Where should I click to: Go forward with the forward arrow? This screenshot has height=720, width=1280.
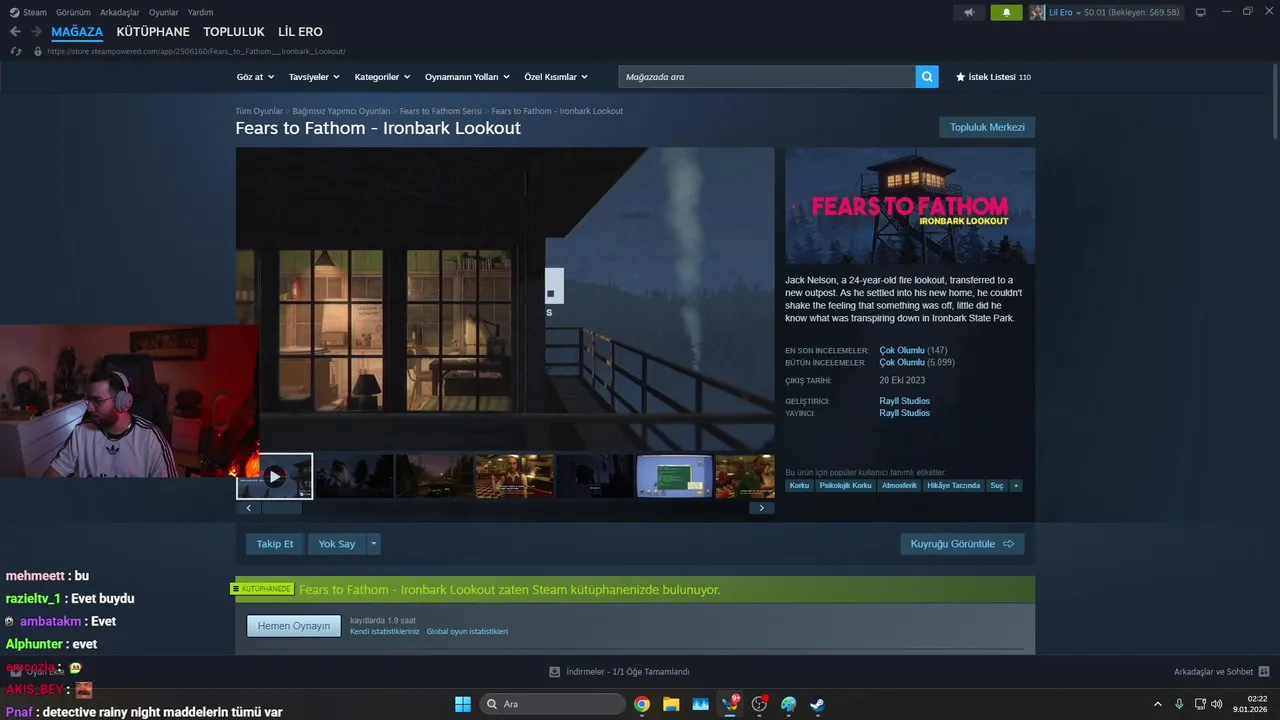(x=37, y=32)
